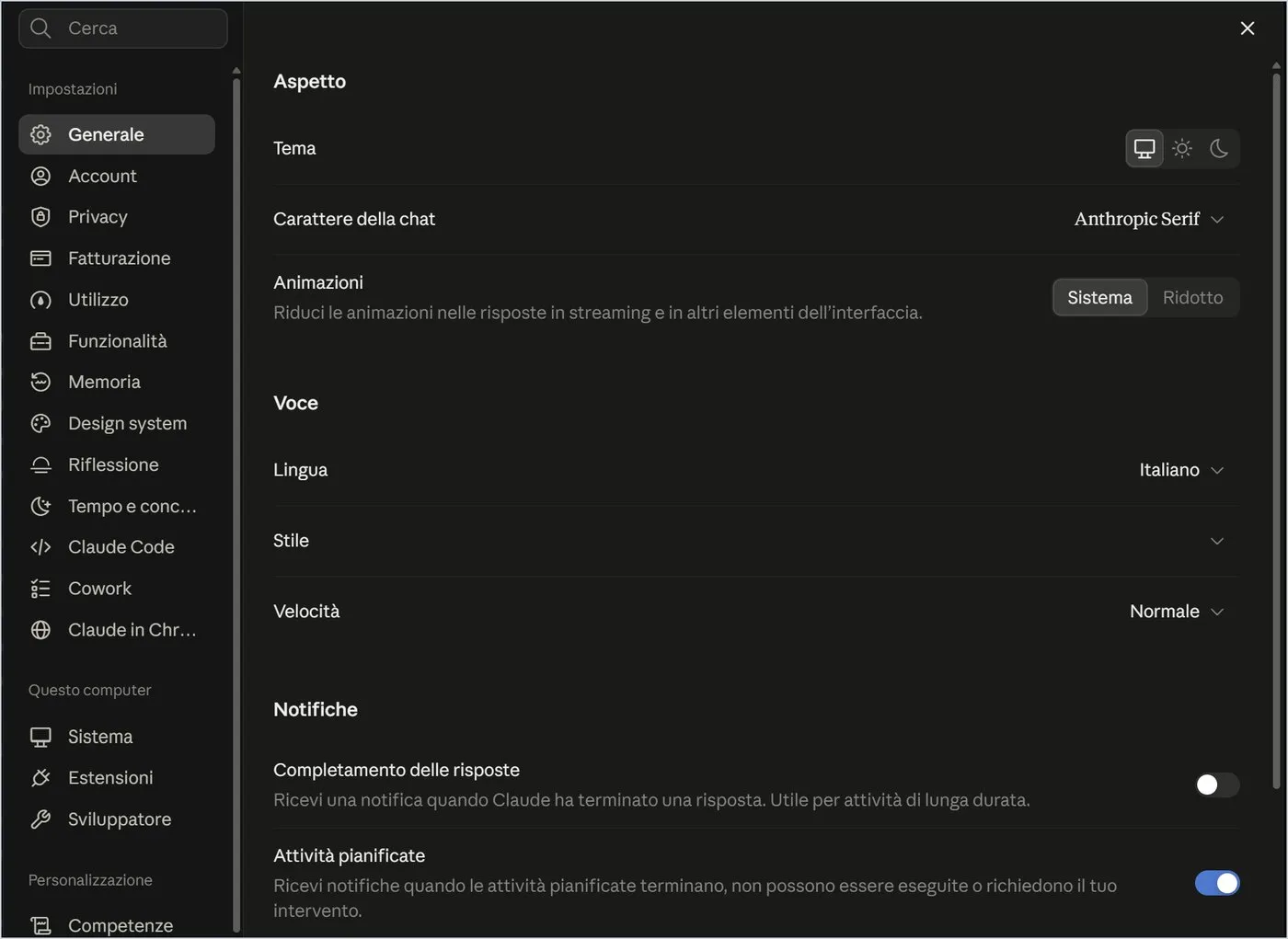Go to the Account label in sidebar

point(102,176)
